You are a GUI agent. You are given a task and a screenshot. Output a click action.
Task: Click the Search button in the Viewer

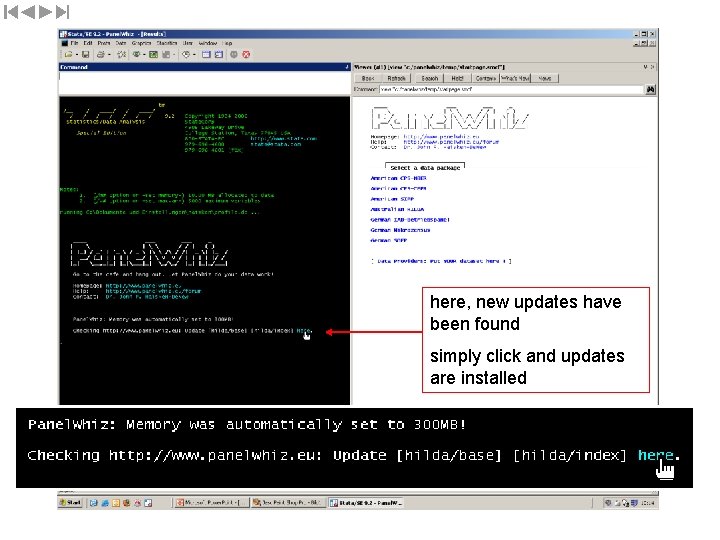click(x=430, y=79)
